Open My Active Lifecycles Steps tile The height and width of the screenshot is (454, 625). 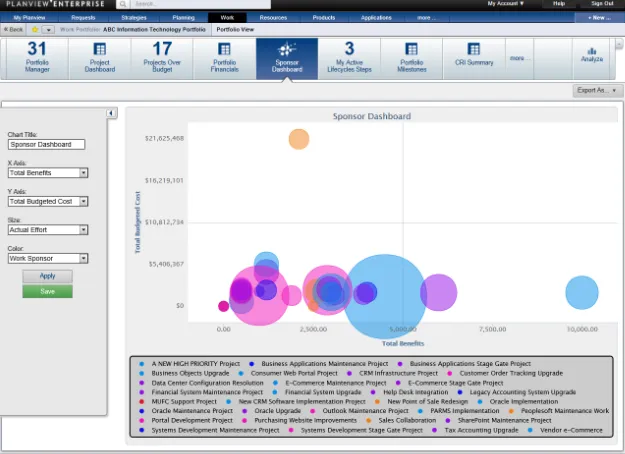coord(349,58)
